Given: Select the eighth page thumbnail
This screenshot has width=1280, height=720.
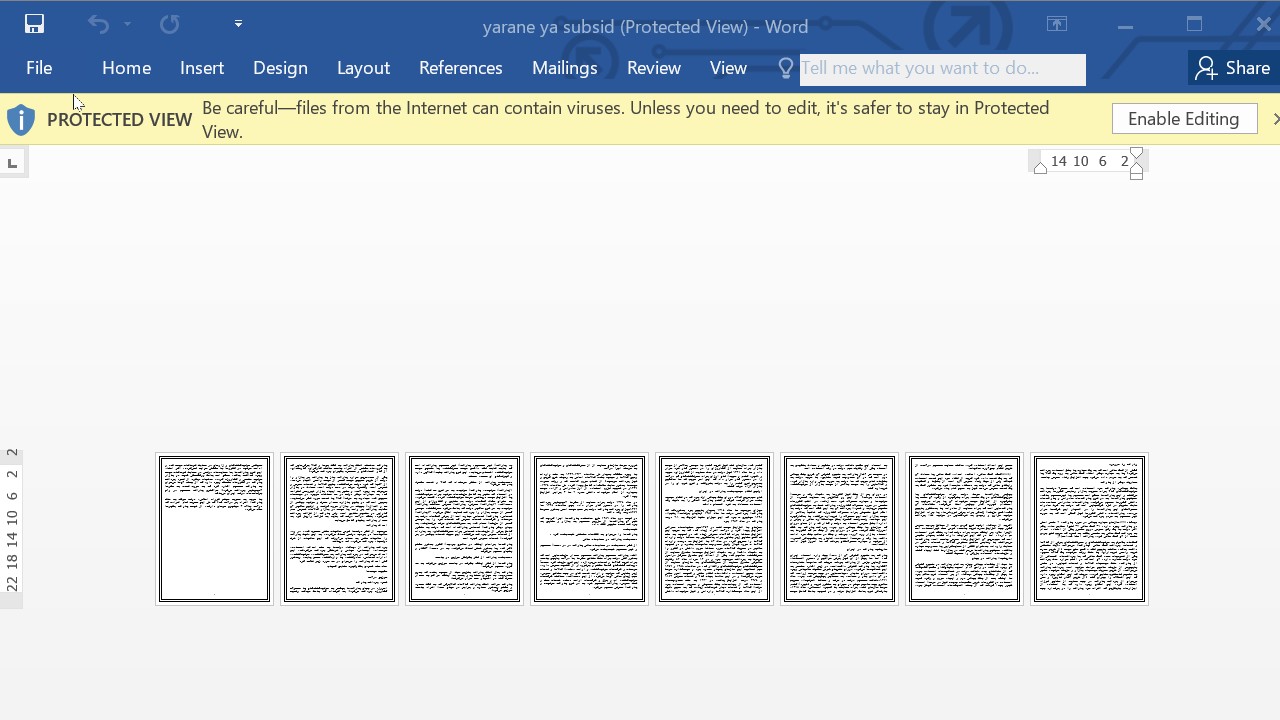Looking at the screenshot, I should point(1089,529).
